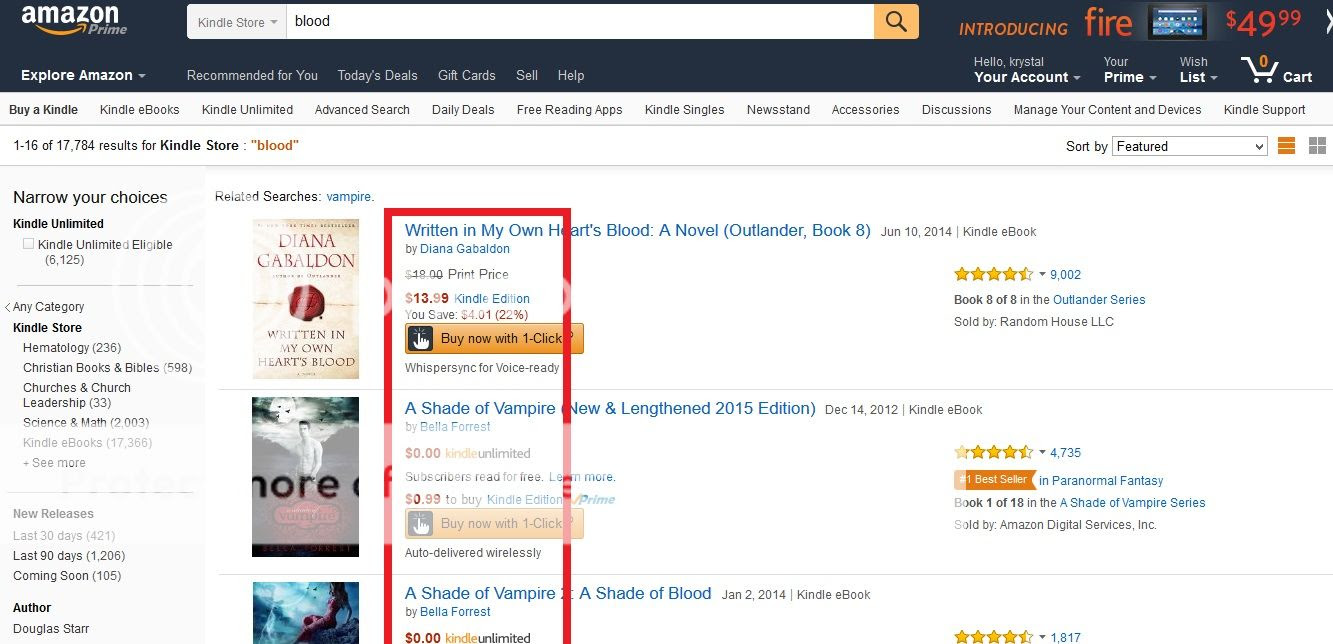Screen dimensions: 1333x644
Task: Click star rating for A Shade of Vampire
Action: (994, 452)
